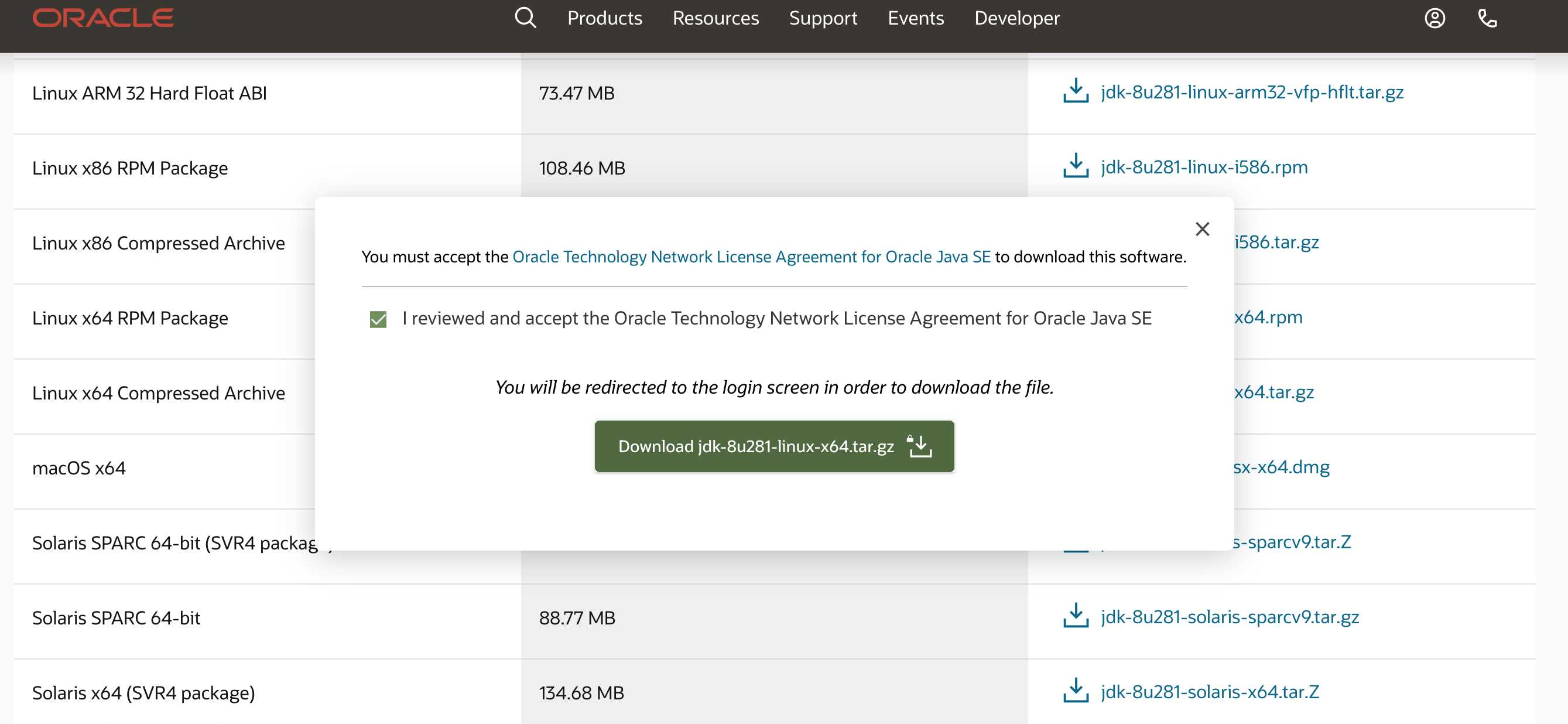
Task: Download jdk-8u281-solaris-x64.tar.Z link
Action: click(1210, 692)
